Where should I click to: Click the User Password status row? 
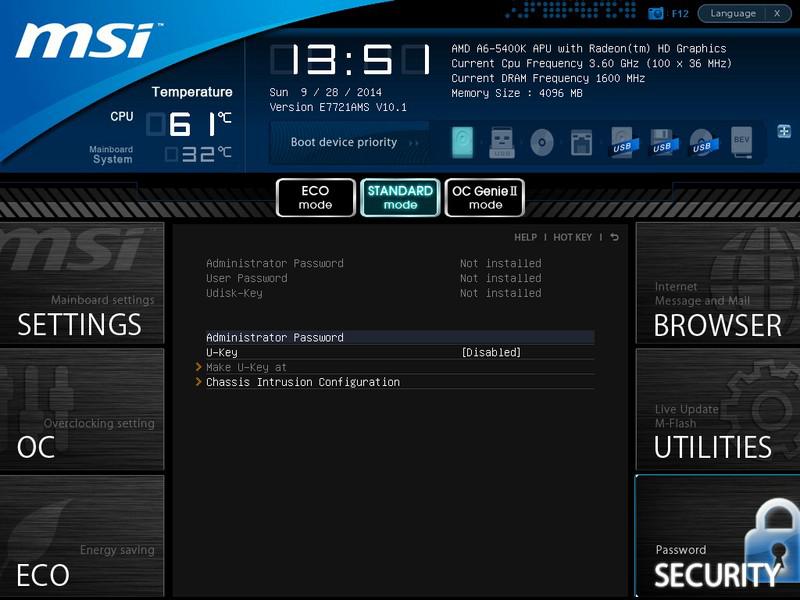tap(373, 278)
